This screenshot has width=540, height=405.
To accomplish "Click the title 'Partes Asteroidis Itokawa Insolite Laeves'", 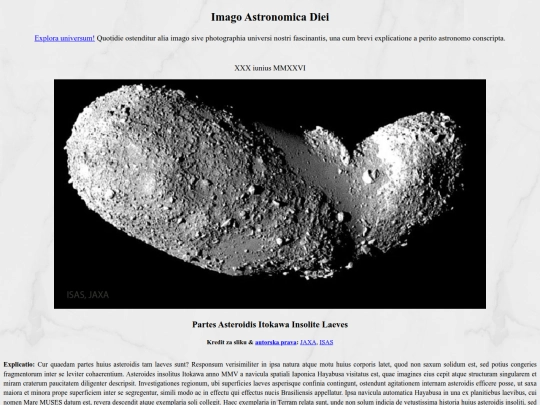I will pos(270,324).
